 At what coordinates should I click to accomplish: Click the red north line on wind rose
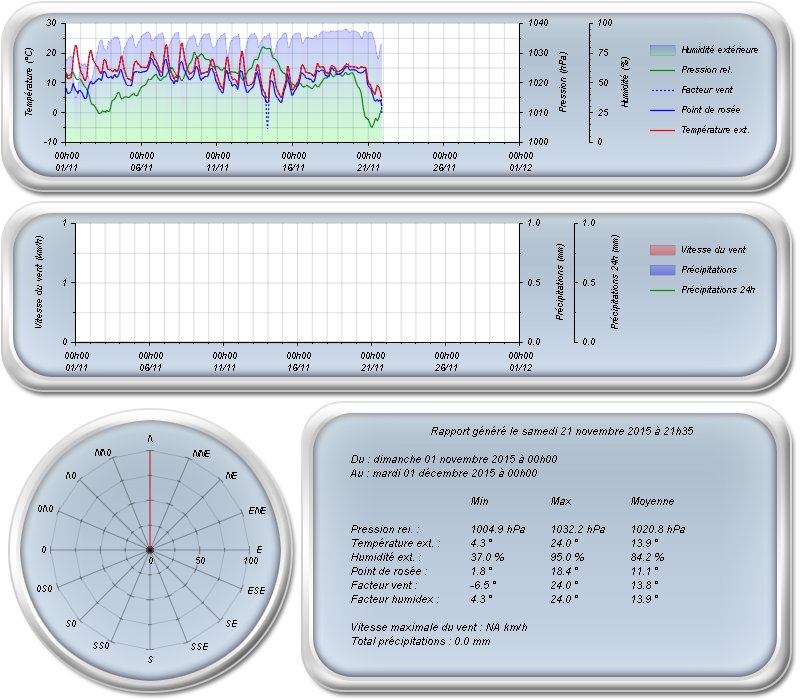(x=150, y=500)
